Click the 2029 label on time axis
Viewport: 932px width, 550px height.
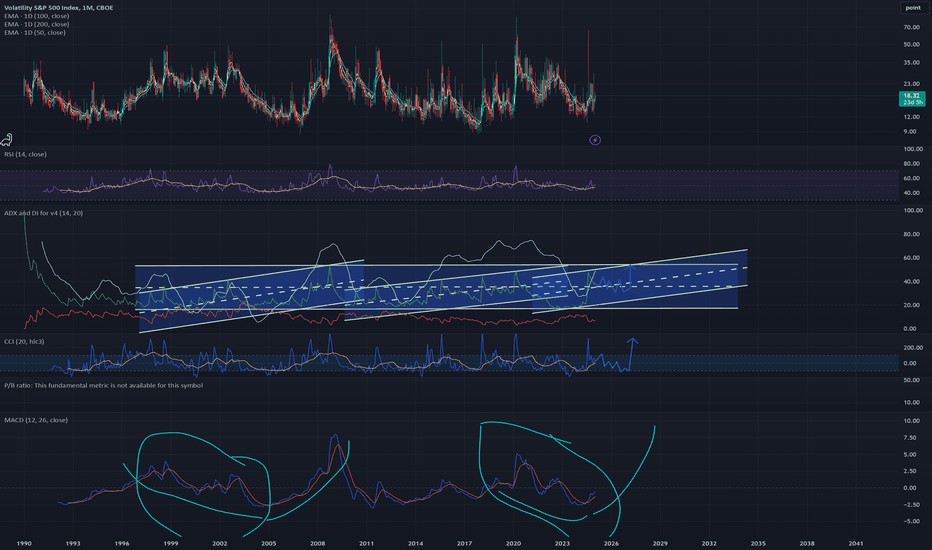[660, 543]
